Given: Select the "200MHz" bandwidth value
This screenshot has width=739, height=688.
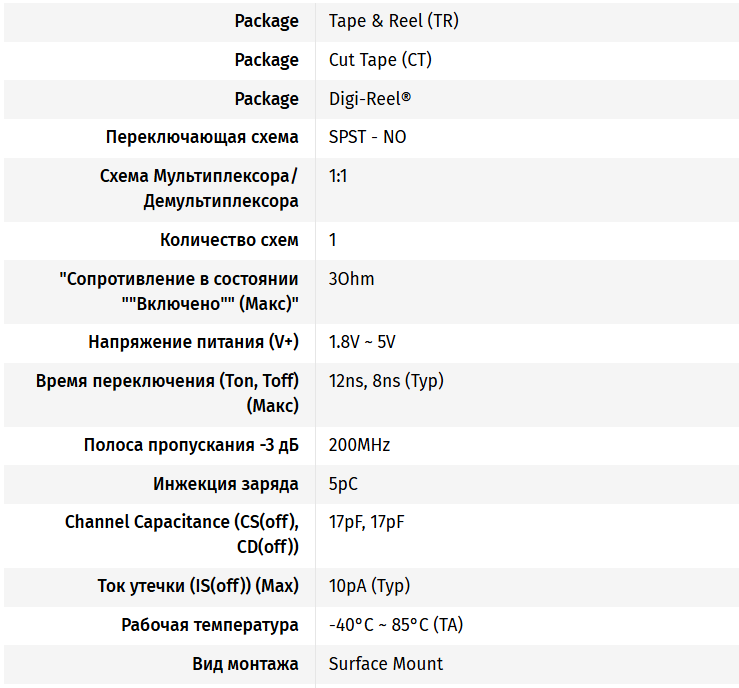Looking at the screenshot, I should pyautogui.click(x=359, y=445).
